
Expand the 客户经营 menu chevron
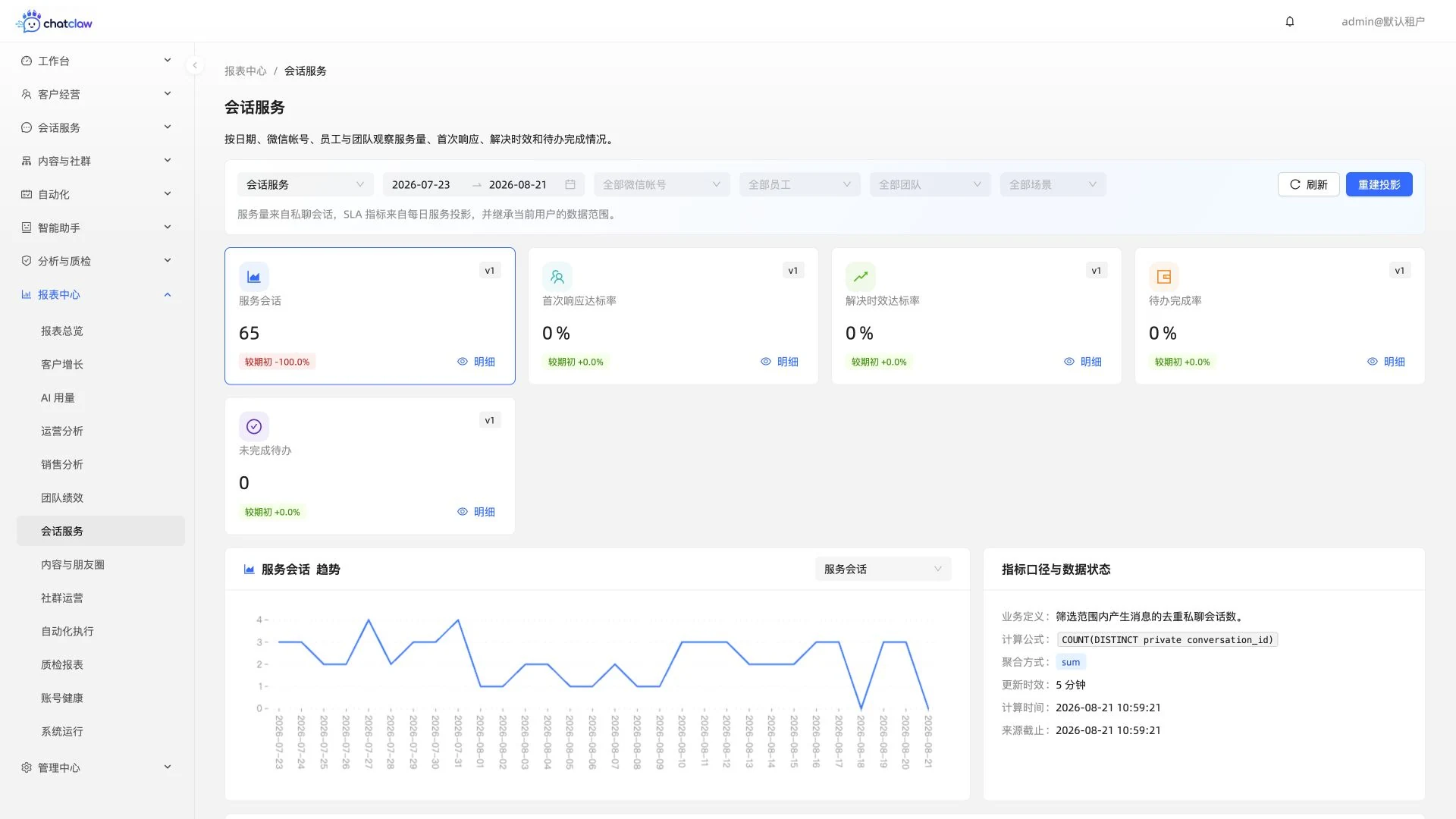(x=168, y=94)
